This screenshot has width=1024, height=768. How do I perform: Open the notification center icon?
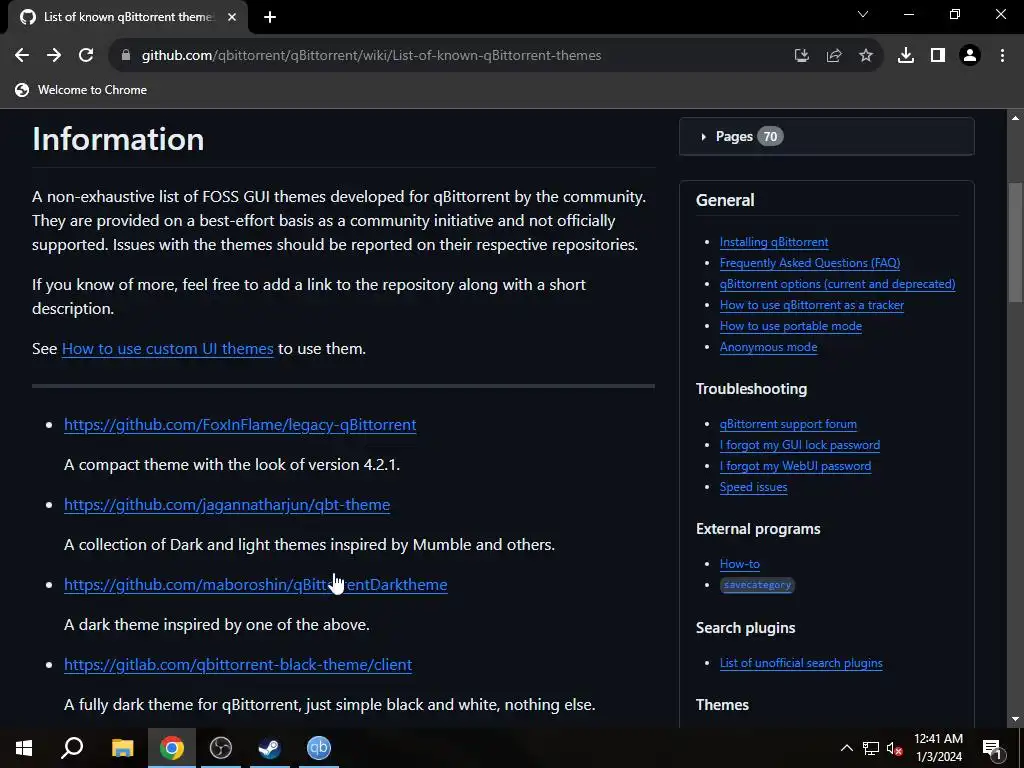(x=991, y=748)
